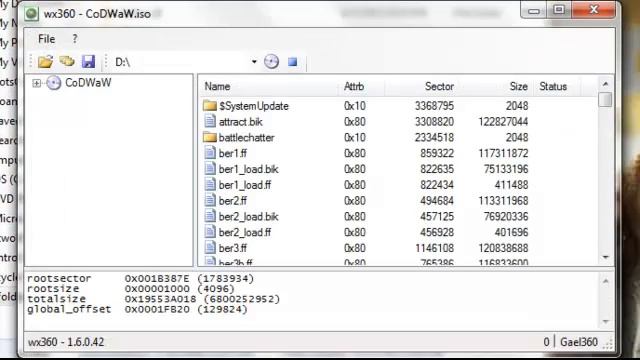Click the rootsector log line
The width and height of the screenshot is (640, 360).
click(x=140, y=279)
